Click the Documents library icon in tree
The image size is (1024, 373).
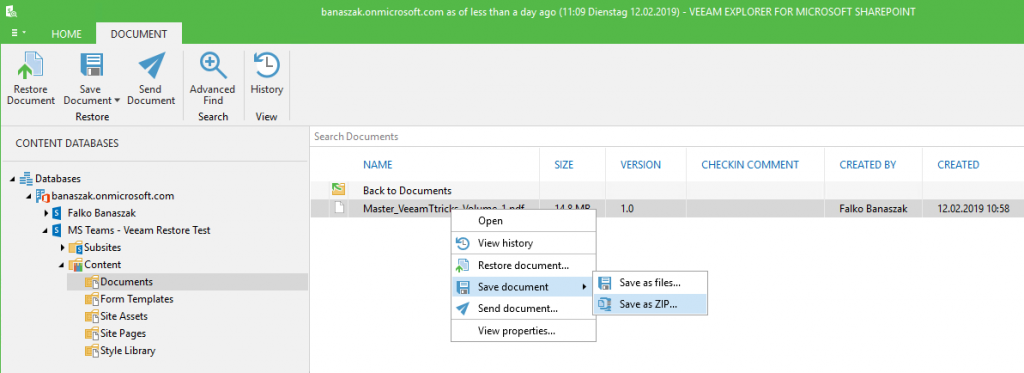91,282
